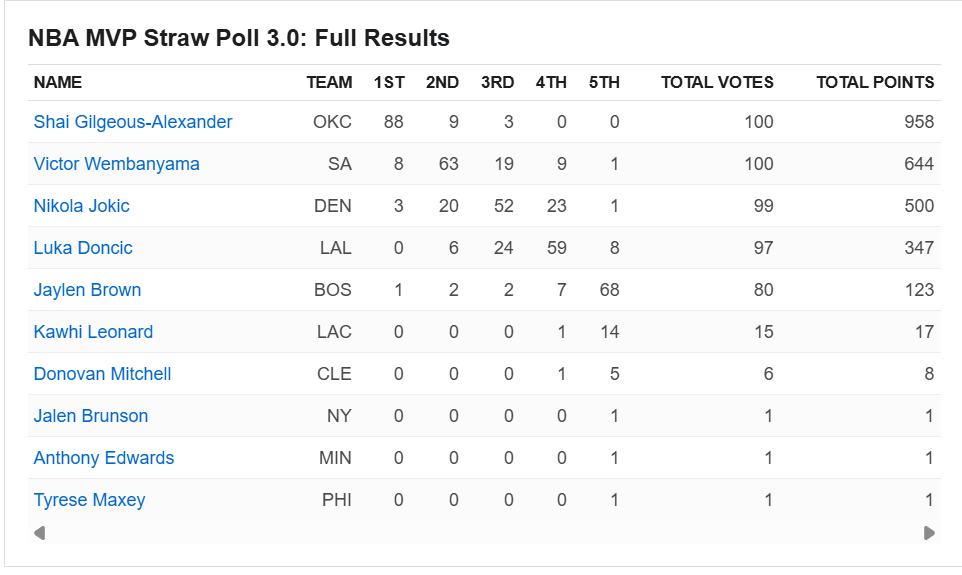The image size is (962, 575).
Task: Open Tyrese Maxey player link
Action: point(89,500)
